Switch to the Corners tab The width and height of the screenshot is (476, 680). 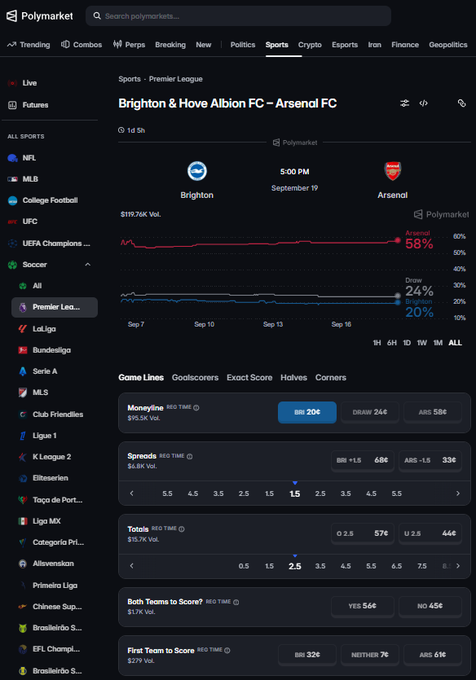(x=331, y=377)
